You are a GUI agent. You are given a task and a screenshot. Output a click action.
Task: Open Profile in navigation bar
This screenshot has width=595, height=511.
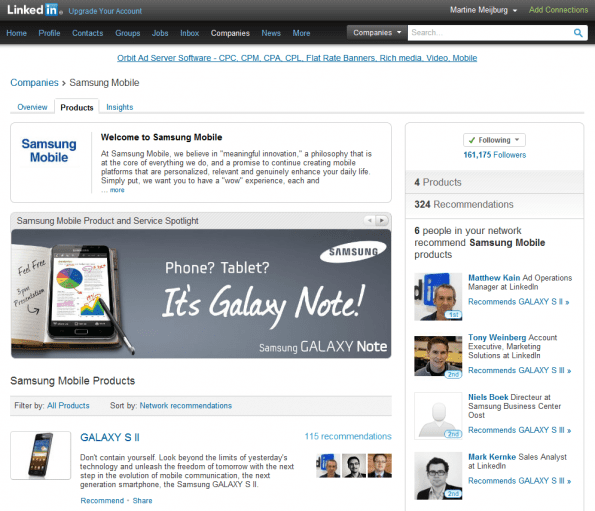[49, 33]
